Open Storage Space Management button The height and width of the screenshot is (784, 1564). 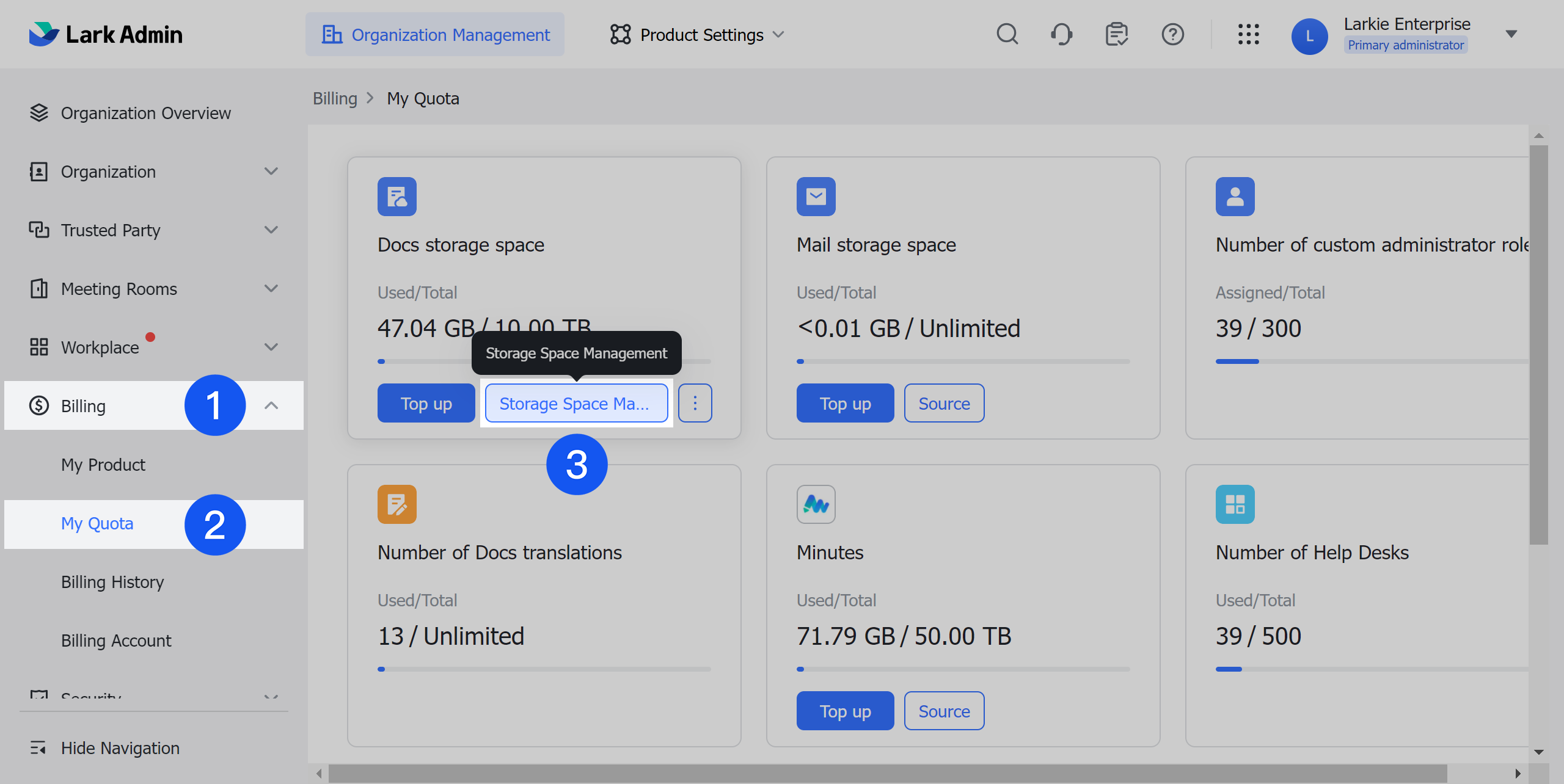pos(576,403)
